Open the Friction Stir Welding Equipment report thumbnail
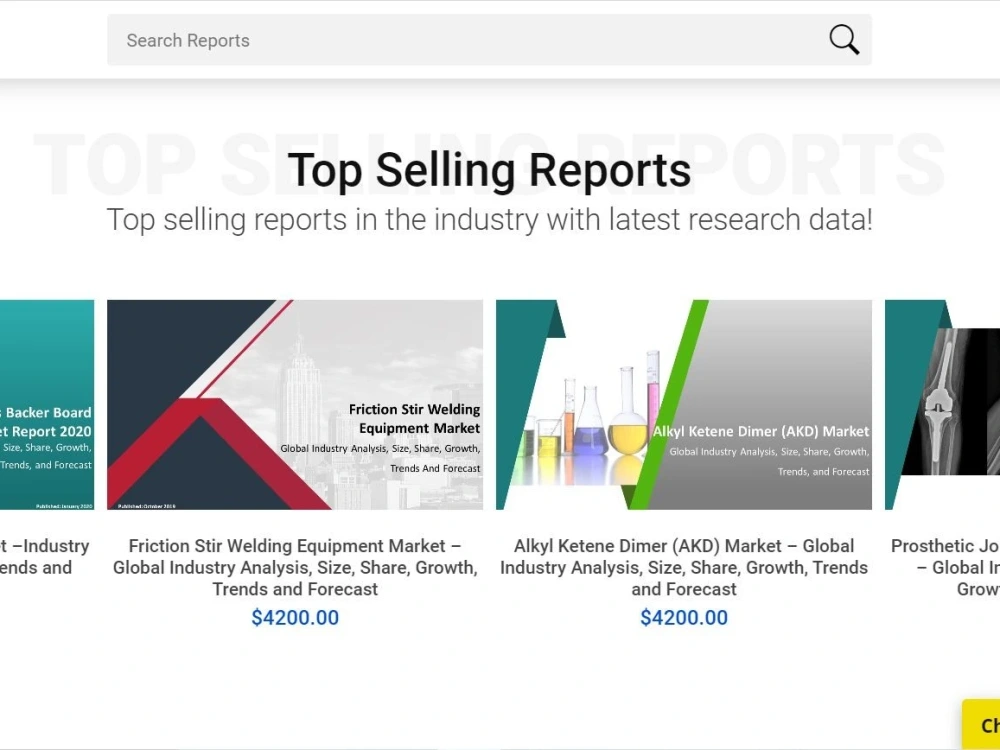The height and width of the screenshot is (750, 1000). pyautogui.click(x=295, y=404)
